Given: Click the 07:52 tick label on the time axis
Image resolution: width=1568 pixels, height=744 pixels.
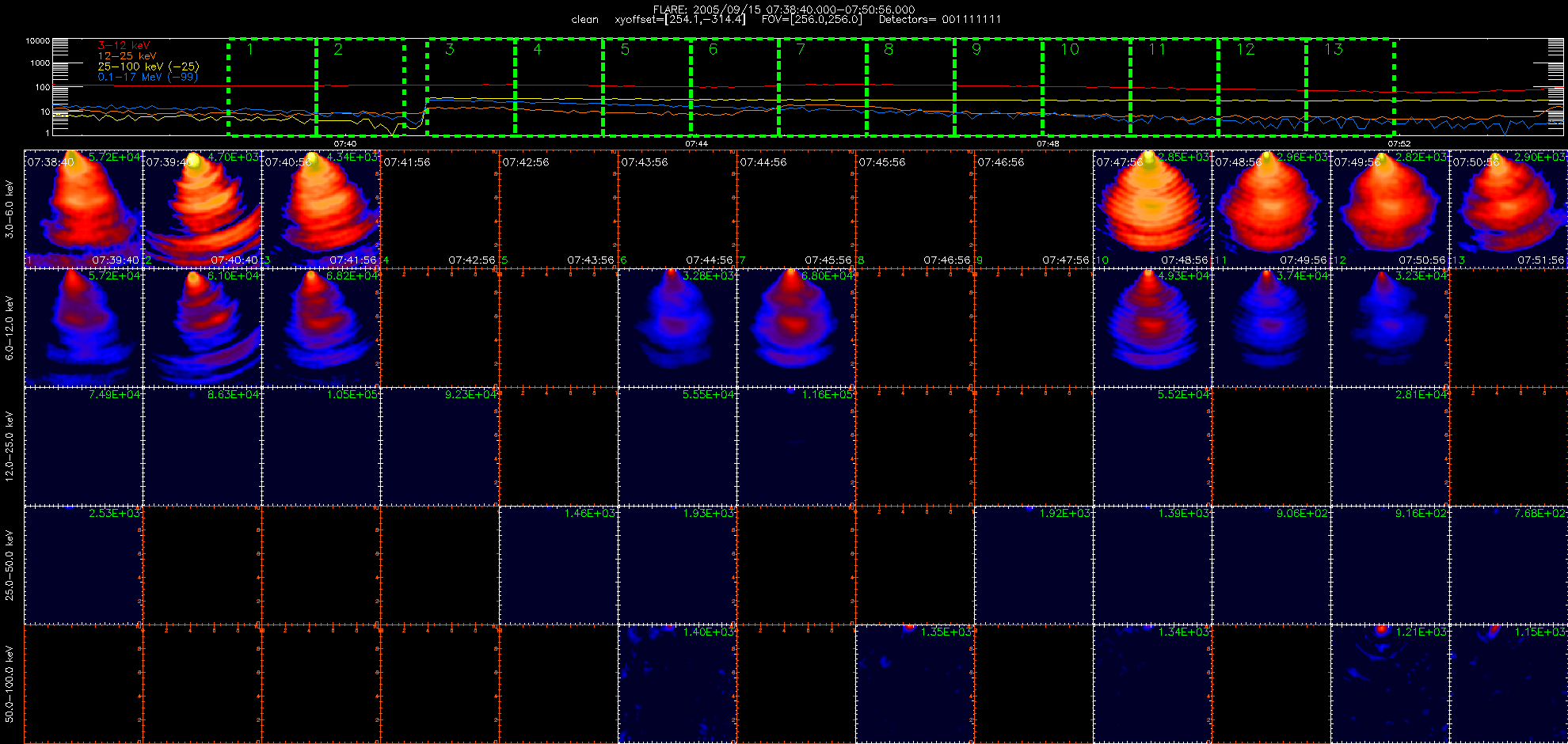Looking at the screenshot, I should pyautogui.click(x=1399, y=143).
